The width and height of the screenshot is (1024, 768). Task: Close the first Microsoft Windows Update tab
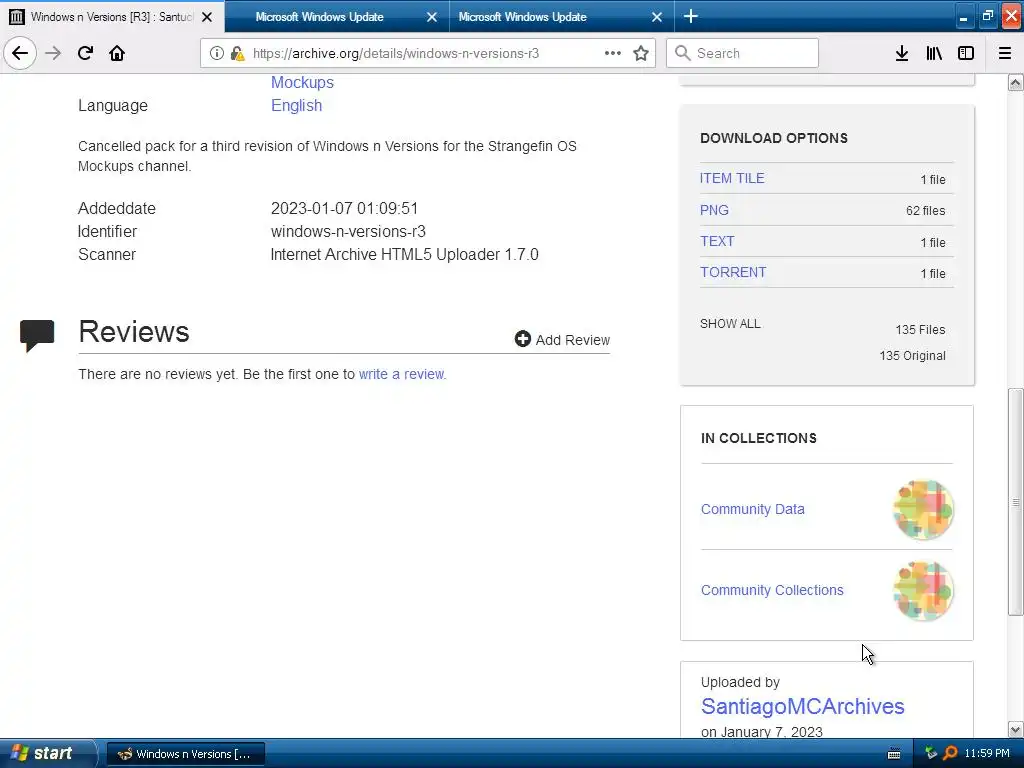[432, 17]
